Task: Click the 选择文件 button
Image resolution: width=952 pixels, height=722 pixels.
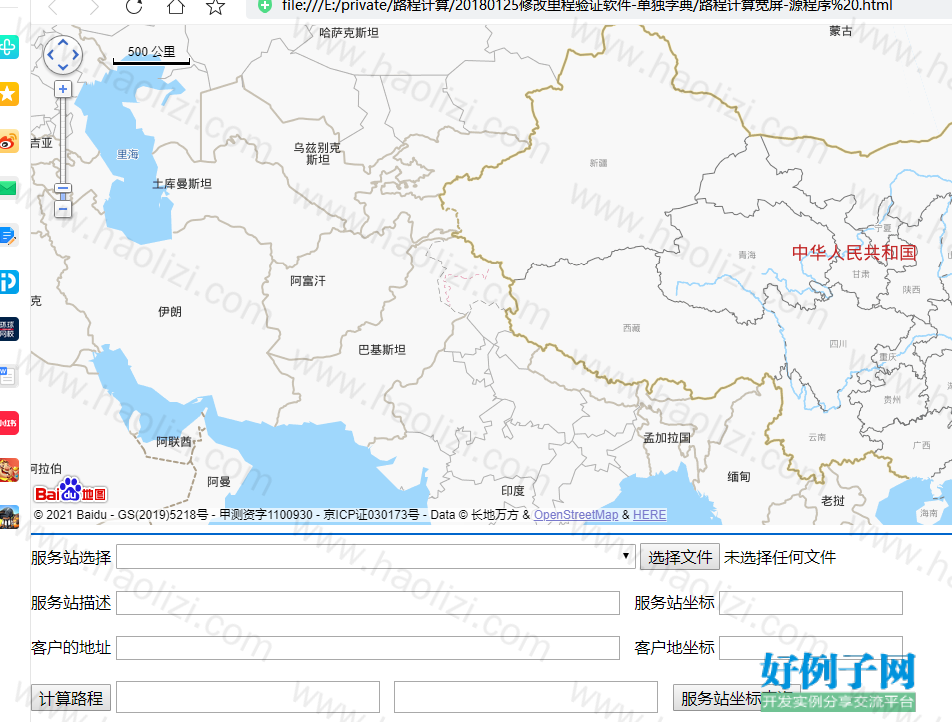Action: (x=679, y=557)
